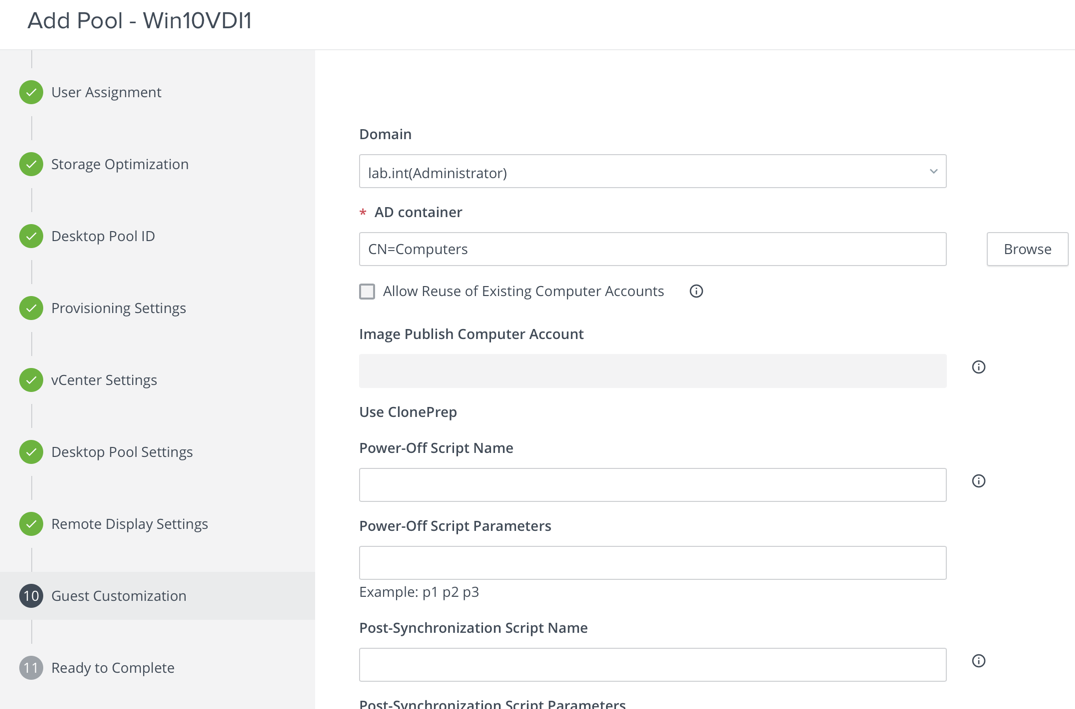Screen dimensions: 1075x709
Task: Focus the Power-Off Script Name field
Action: [651, 485]
